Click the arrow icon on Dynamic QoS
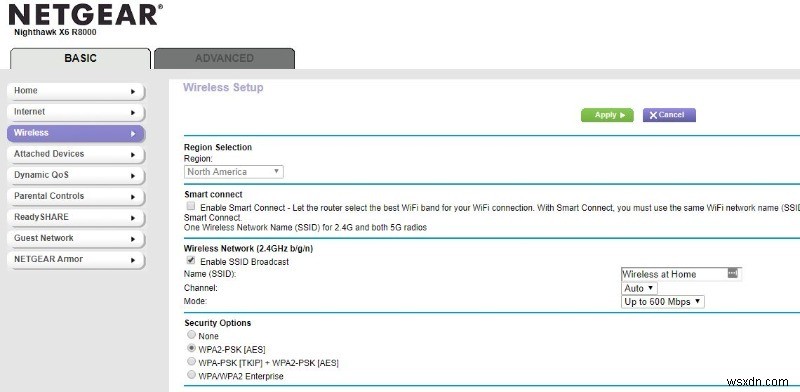Screen dimensions: 800x392 133,176
